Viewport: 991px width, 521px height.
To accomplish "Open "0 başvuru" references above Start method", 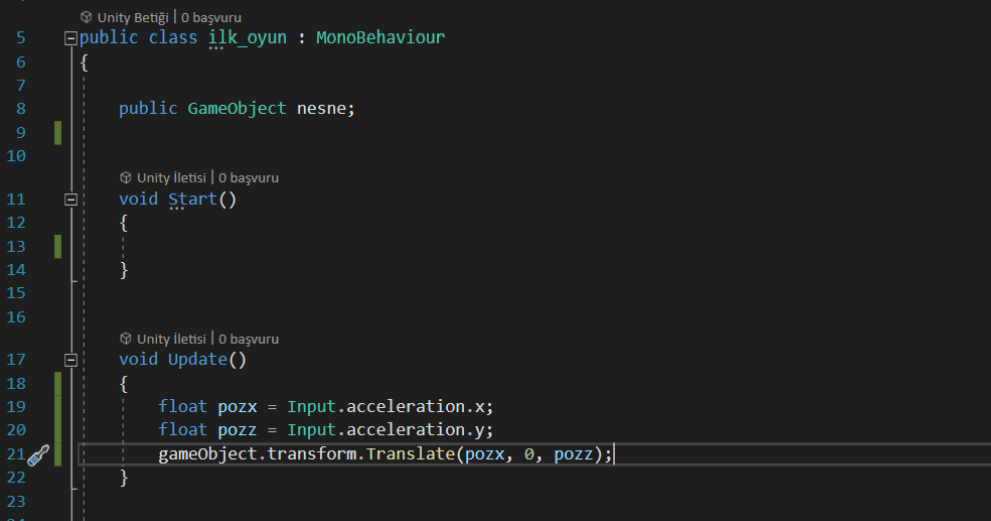I will pyautogui.click(x=249, y=177).
